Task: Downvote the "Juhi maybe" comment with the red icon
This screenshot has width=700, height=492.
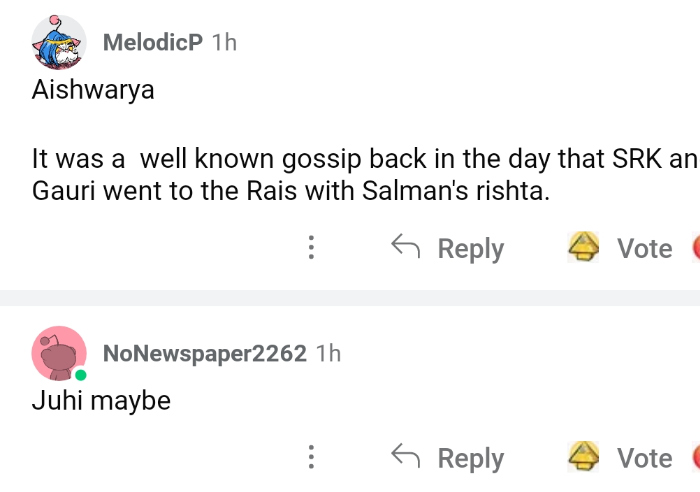Action: [x=695, y=458]
